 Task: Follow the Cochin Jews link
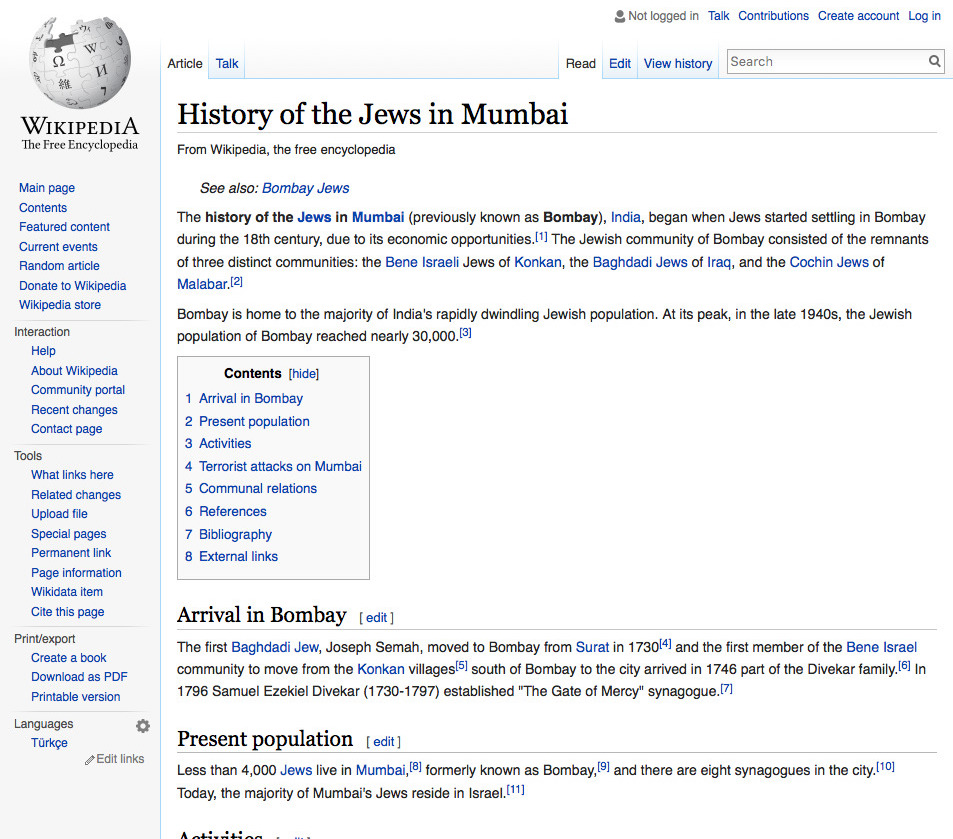[829, 262]
